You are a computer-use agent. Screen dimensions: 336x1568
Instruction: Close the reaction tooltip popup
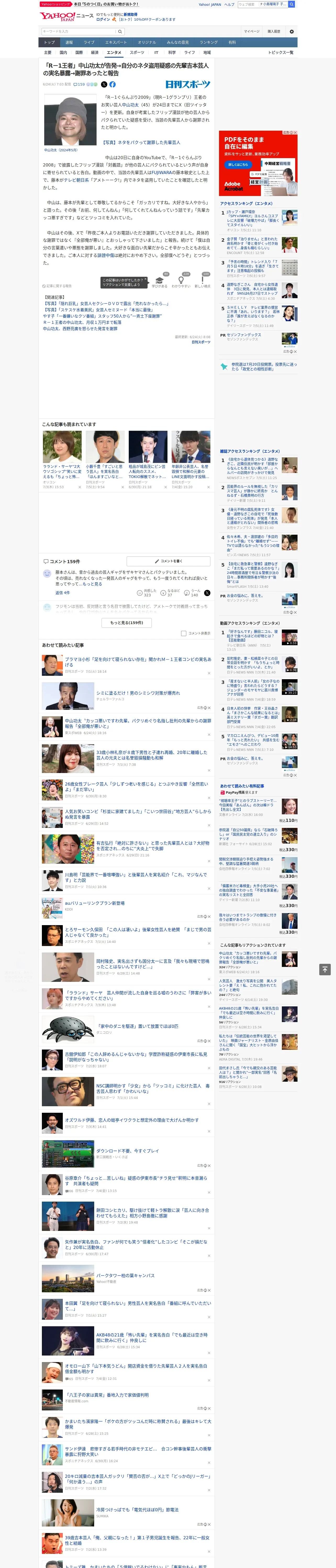[x=146, y=279]
